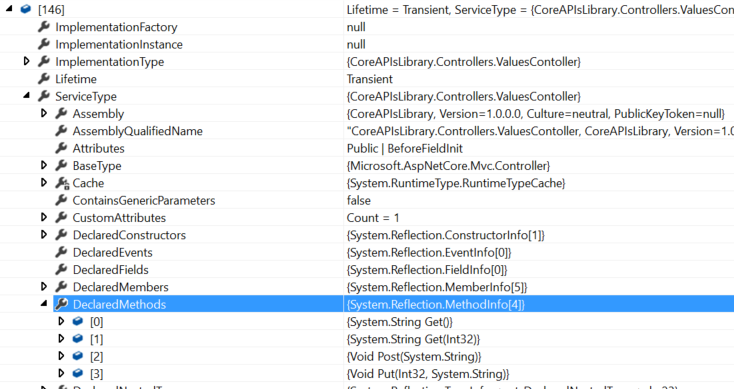734x389 pixels.
Task: Click the wrench icon beside ImplementationType
Action: click(x=44, y=61)
